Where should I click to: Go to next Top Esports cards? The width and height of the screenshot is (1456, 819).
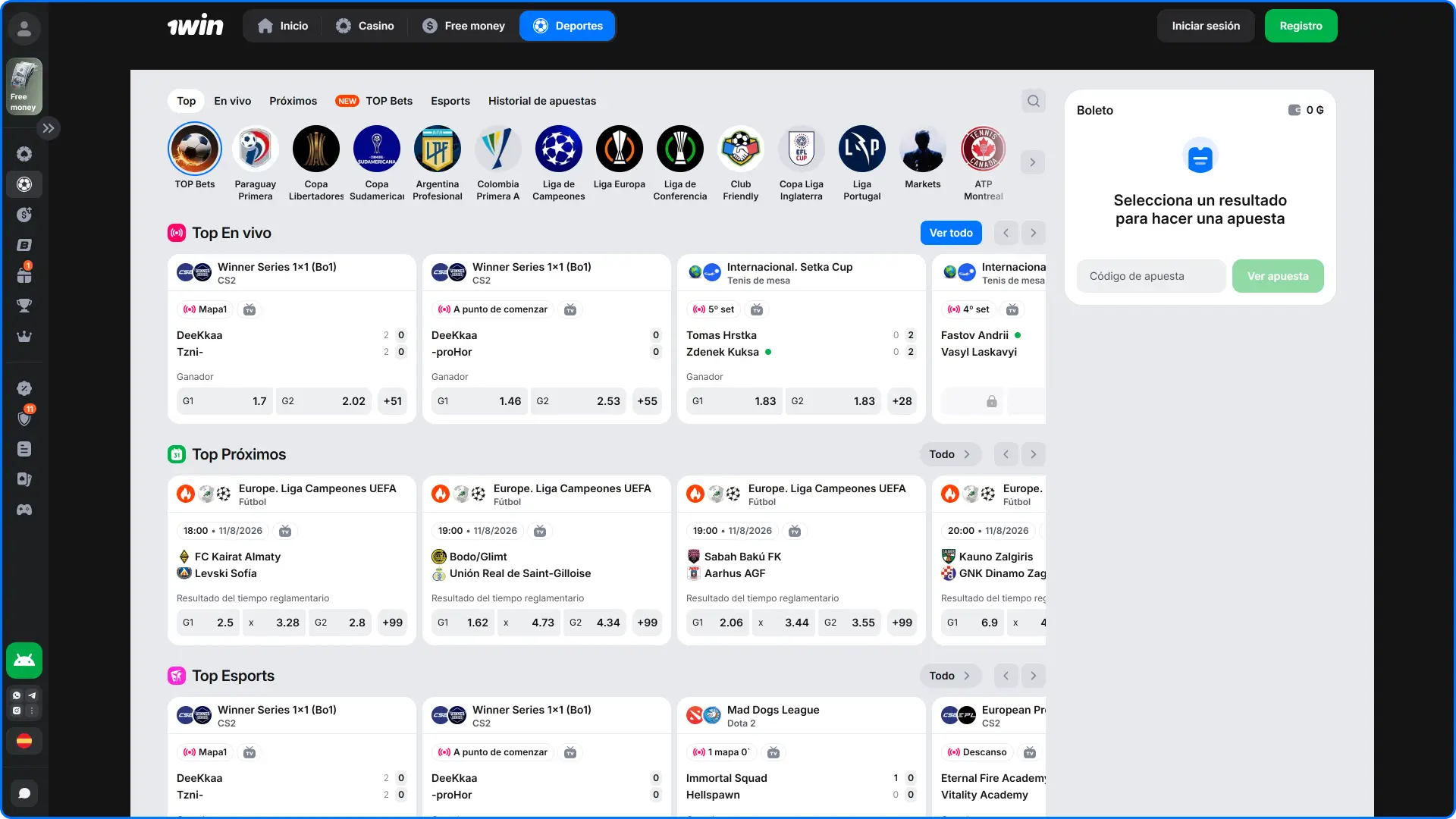(x=1034, y=676)
